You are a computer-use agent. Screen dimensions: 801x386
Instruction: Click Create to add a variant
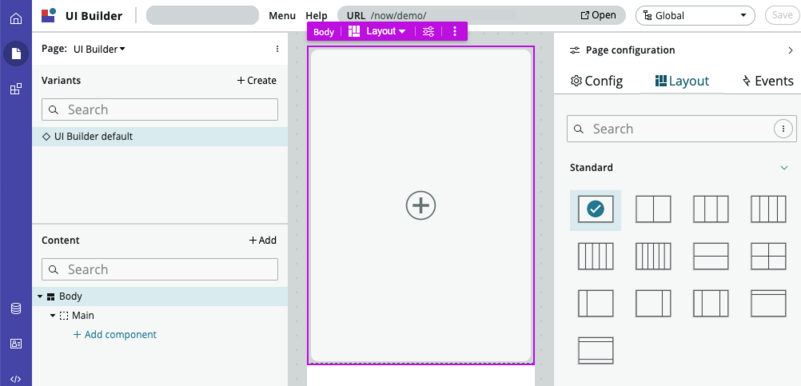point(256,81)
